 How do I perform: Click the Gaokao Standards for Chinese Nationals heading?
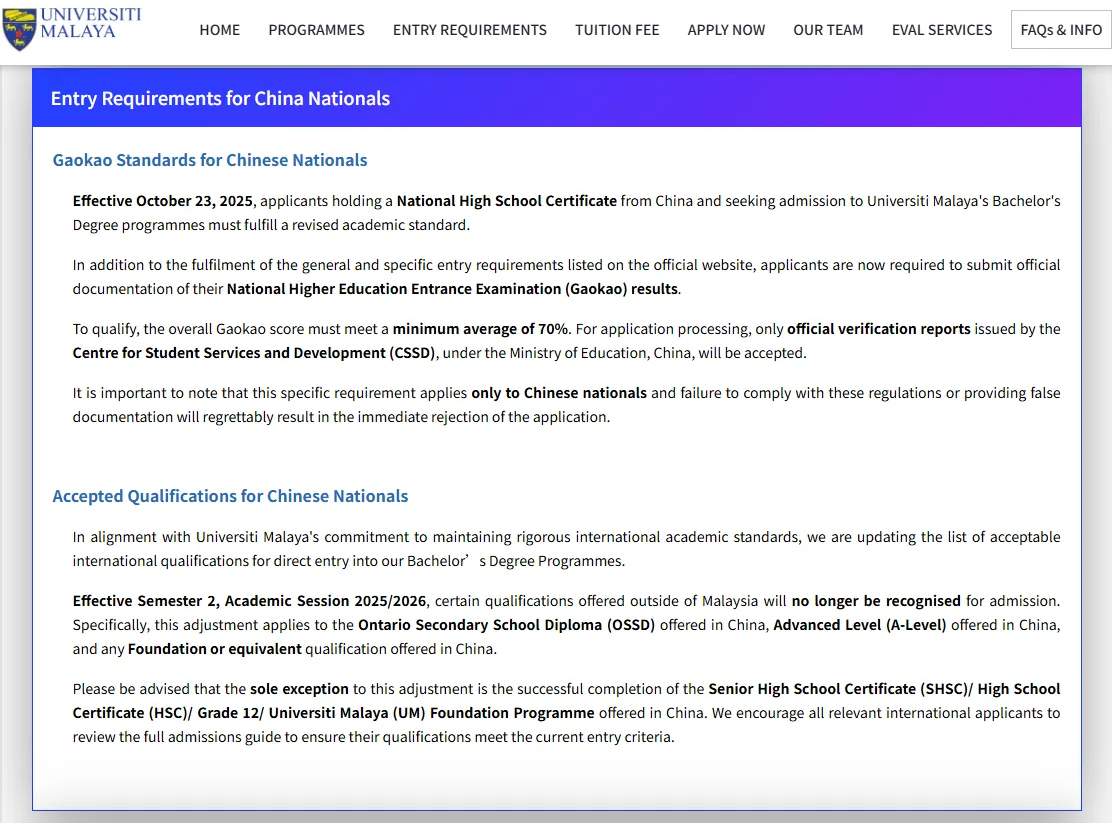click(x=210, y=160)
